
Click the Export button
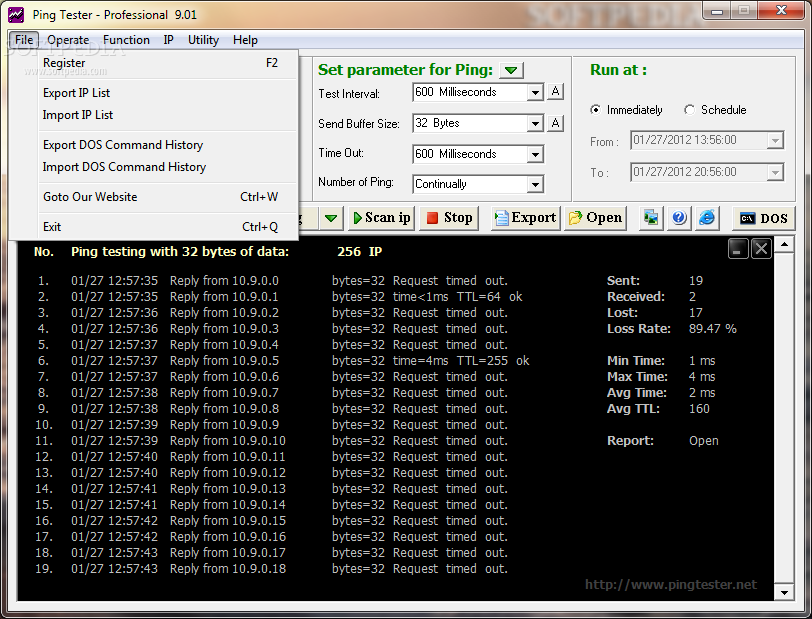525,218
